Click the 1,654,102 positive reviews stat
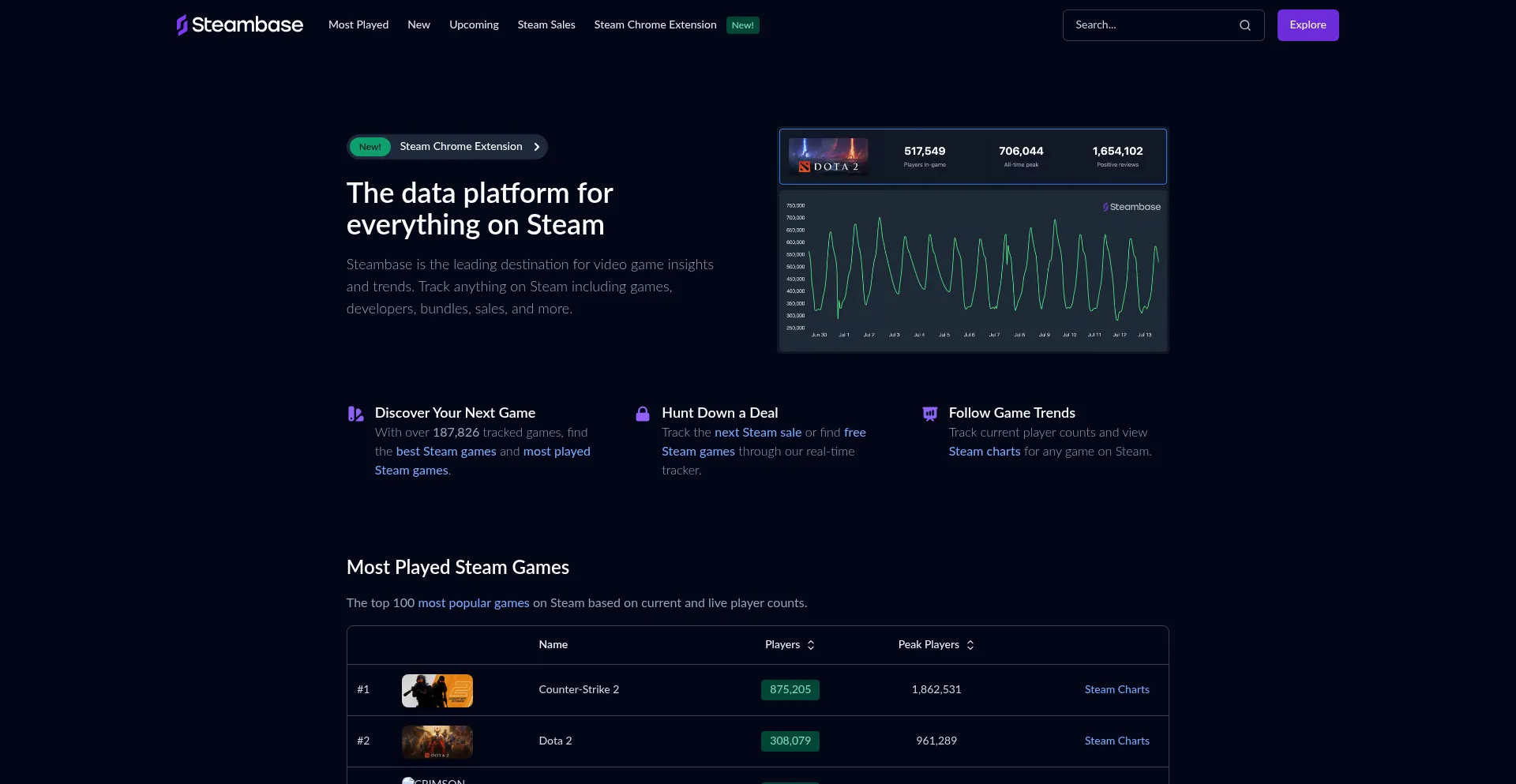The height and width of the screenshot is (784, 1516). coord(1117,156)
